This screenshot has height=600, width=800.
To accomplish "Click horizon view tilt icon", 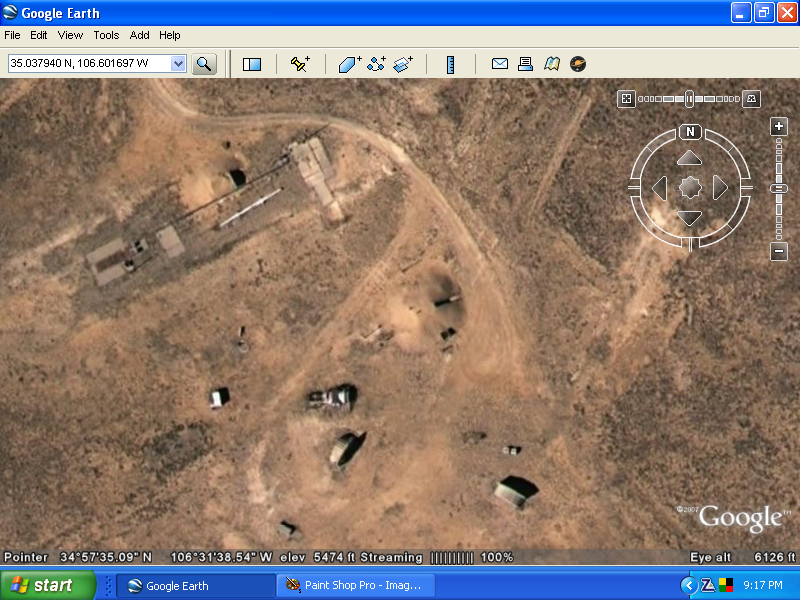I will tap(751, 99).
